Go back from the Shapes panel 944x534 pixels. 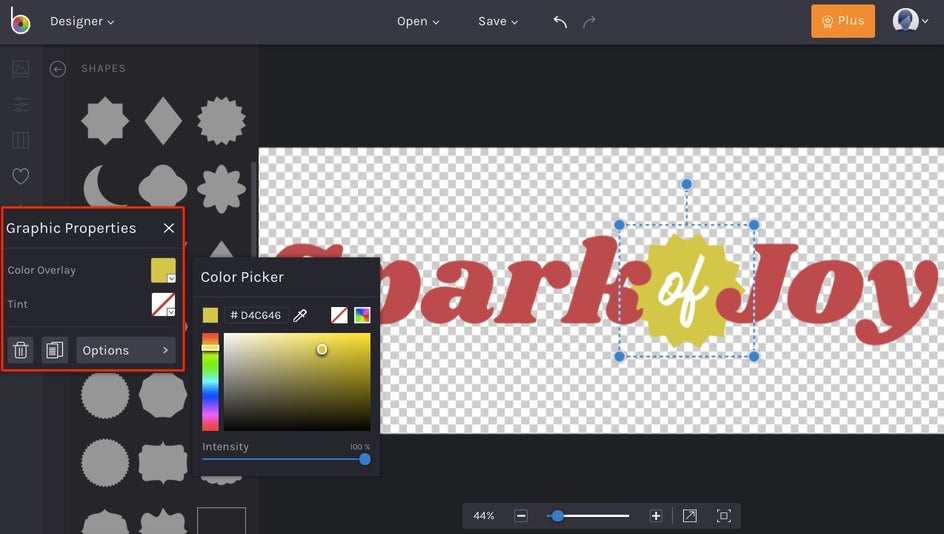[58, 69]
